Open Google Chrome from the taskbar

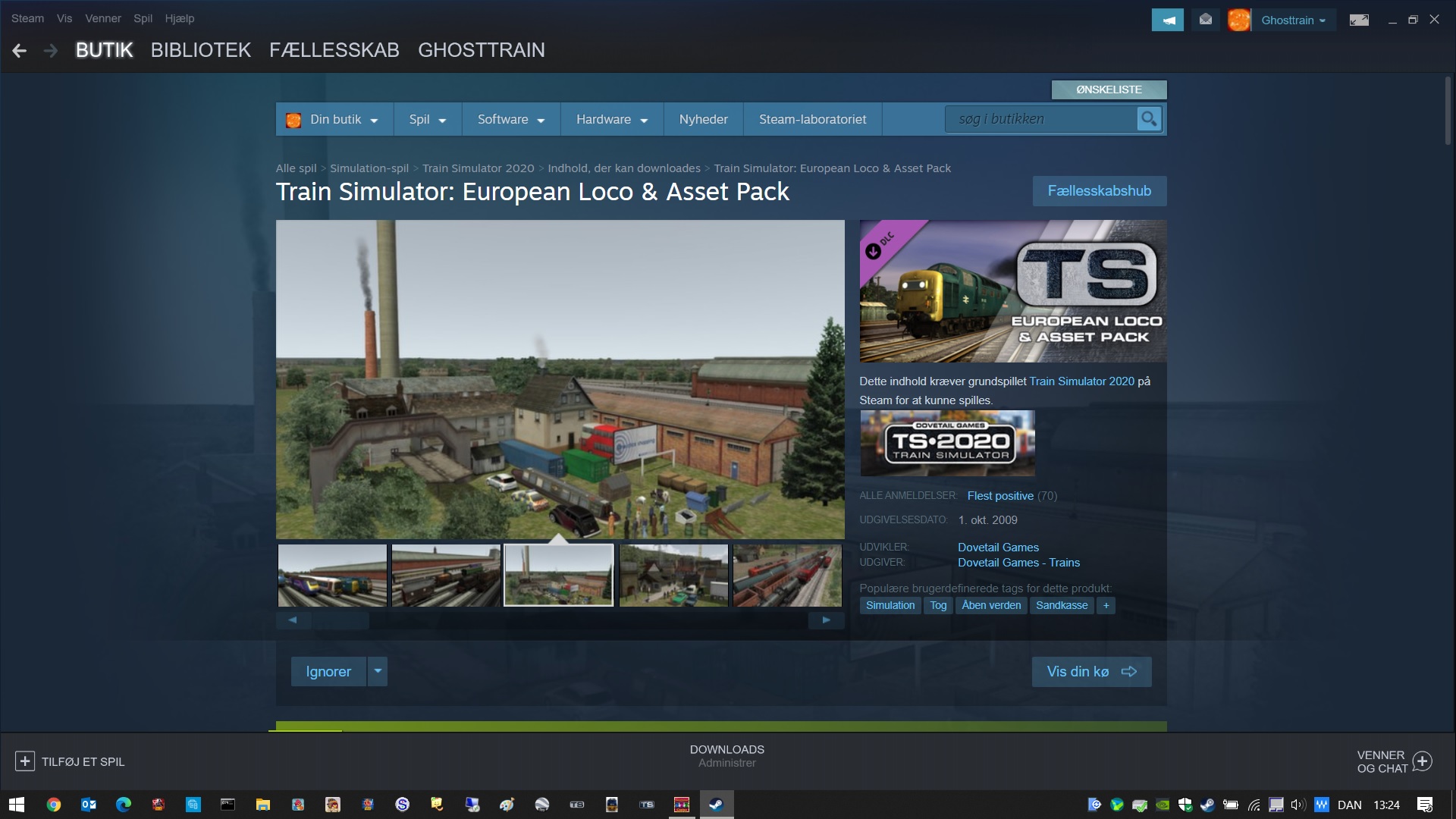(53, 805)
